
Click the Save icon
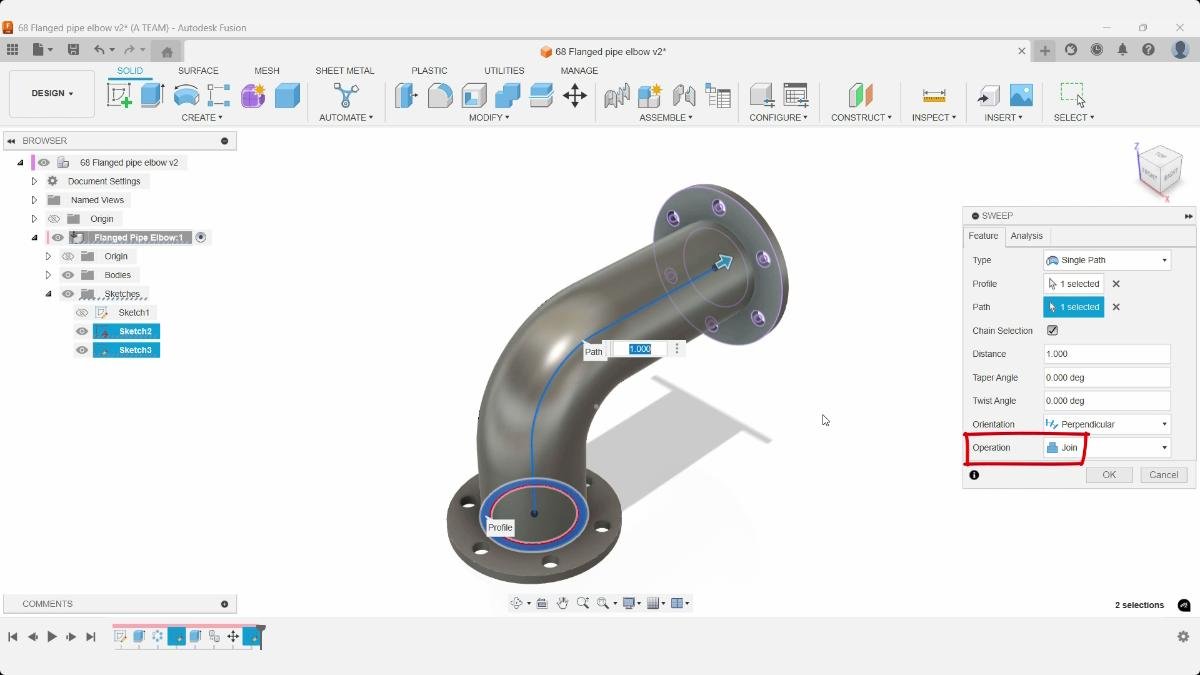pyautogui.click(x=73, y=50)
